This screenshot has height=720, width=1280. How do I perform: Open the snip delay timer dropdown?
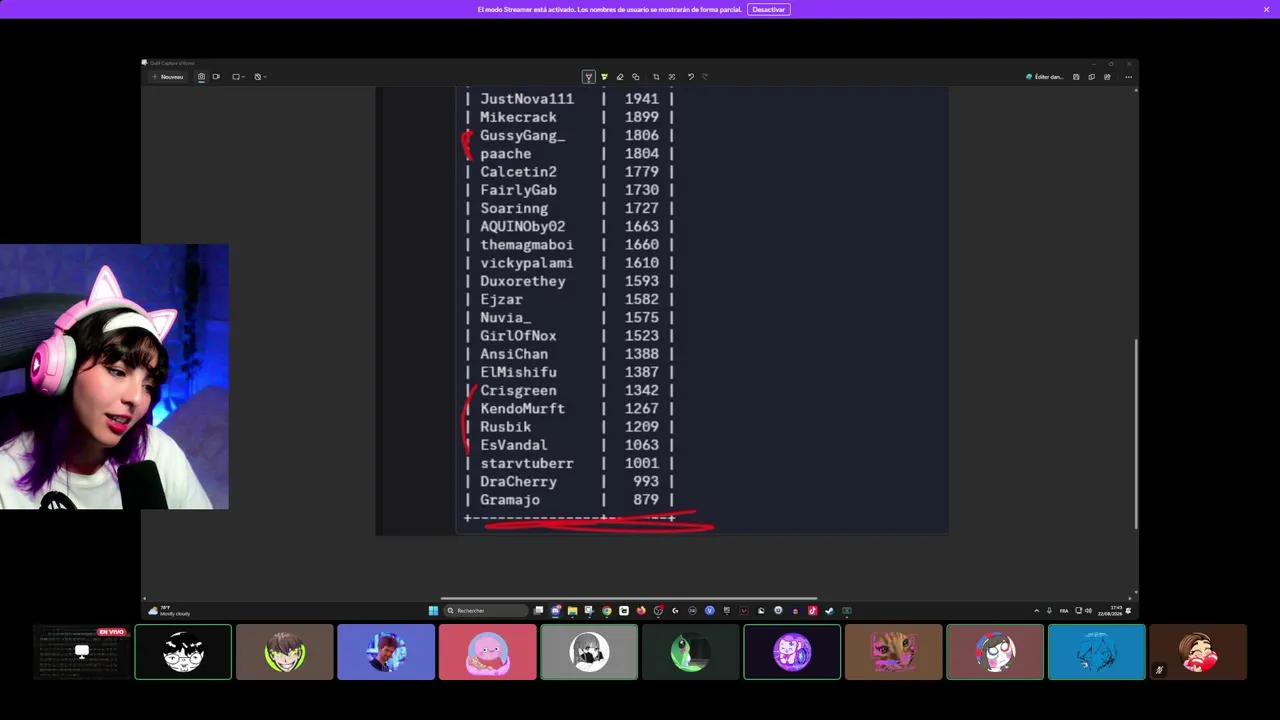click(260, 77)
